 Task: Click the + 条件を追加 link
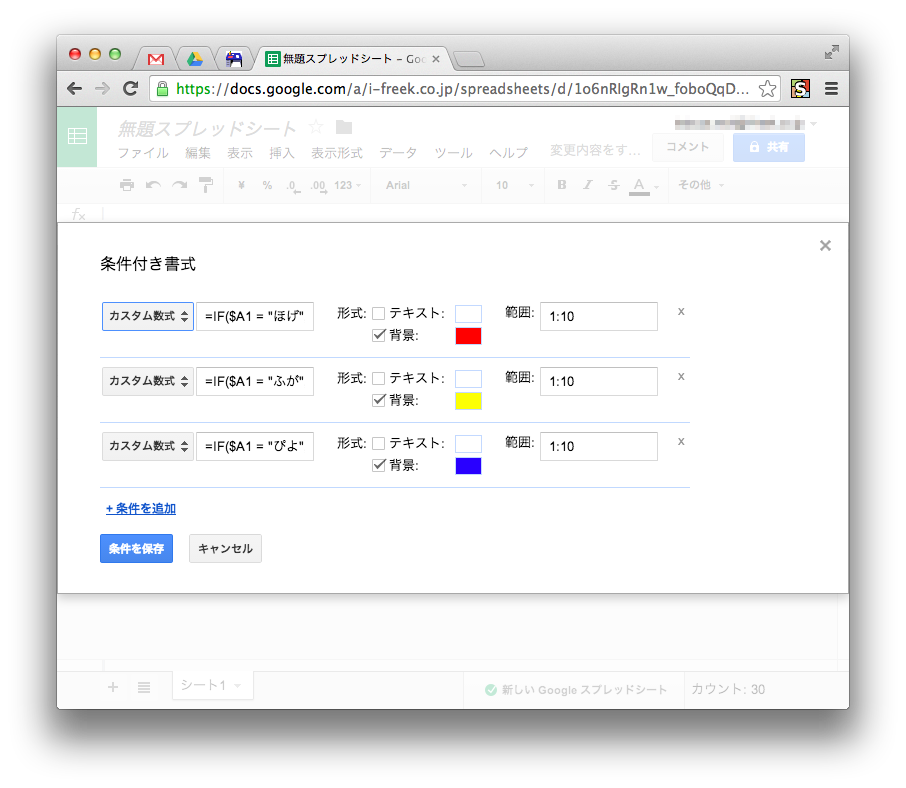pos(140,508)
